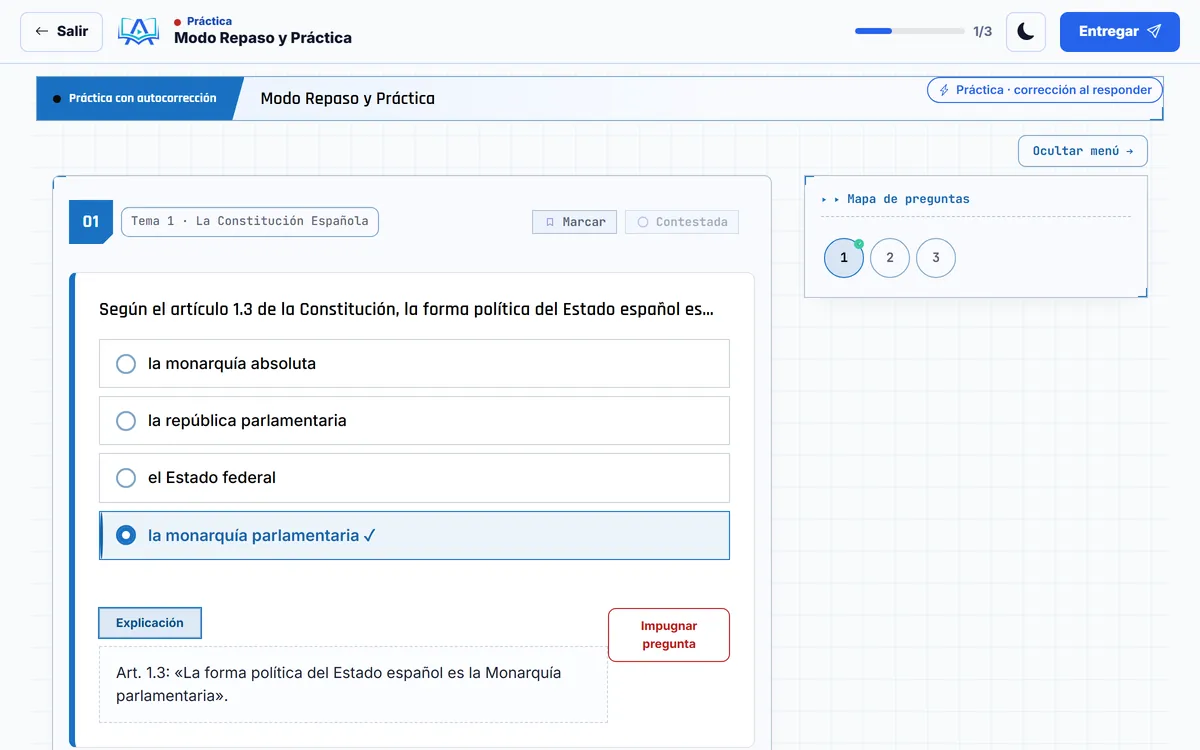Click the 1/3 progress counter

click(982, 32)
